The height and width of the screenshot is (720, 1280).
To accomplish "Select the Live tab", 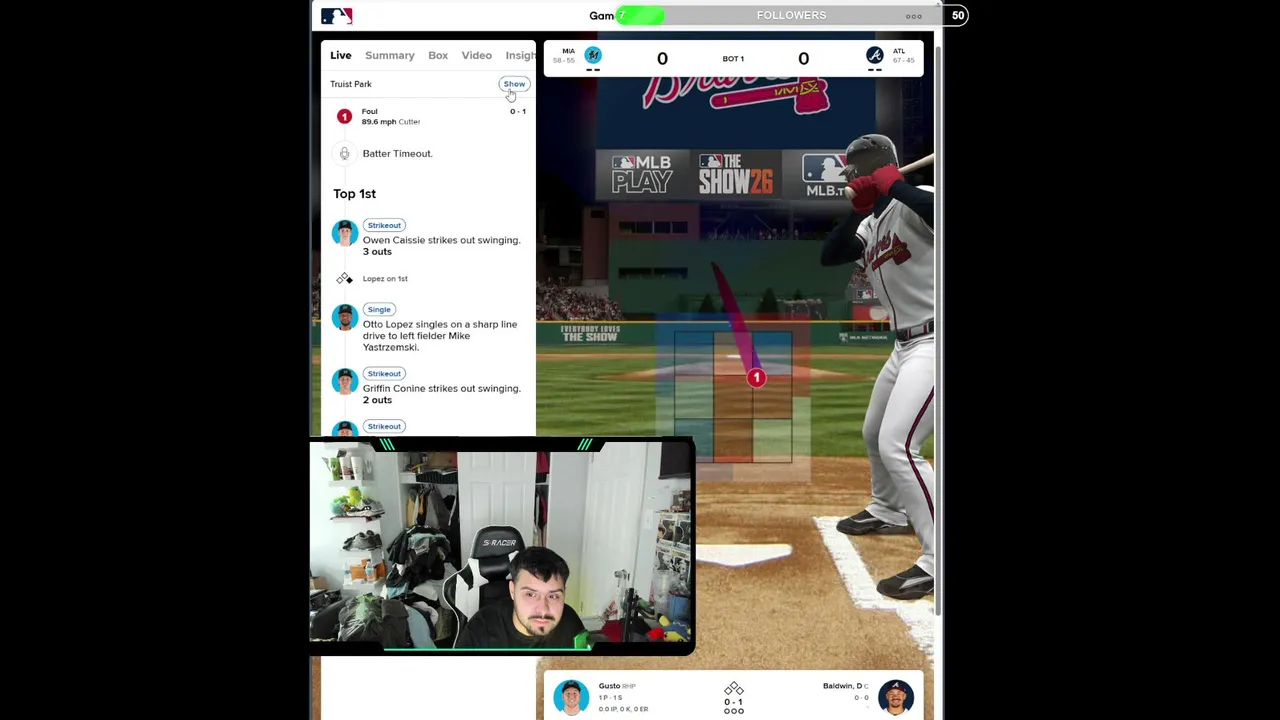I will [x=341, y=55].
